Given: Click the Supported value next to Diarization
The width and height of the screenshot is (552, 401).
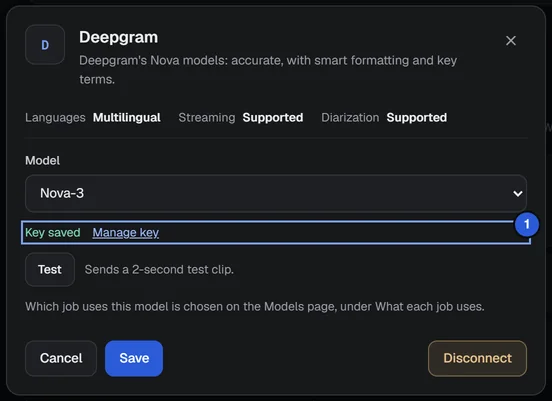Looking at the screenshot, I should click(417, 117).
